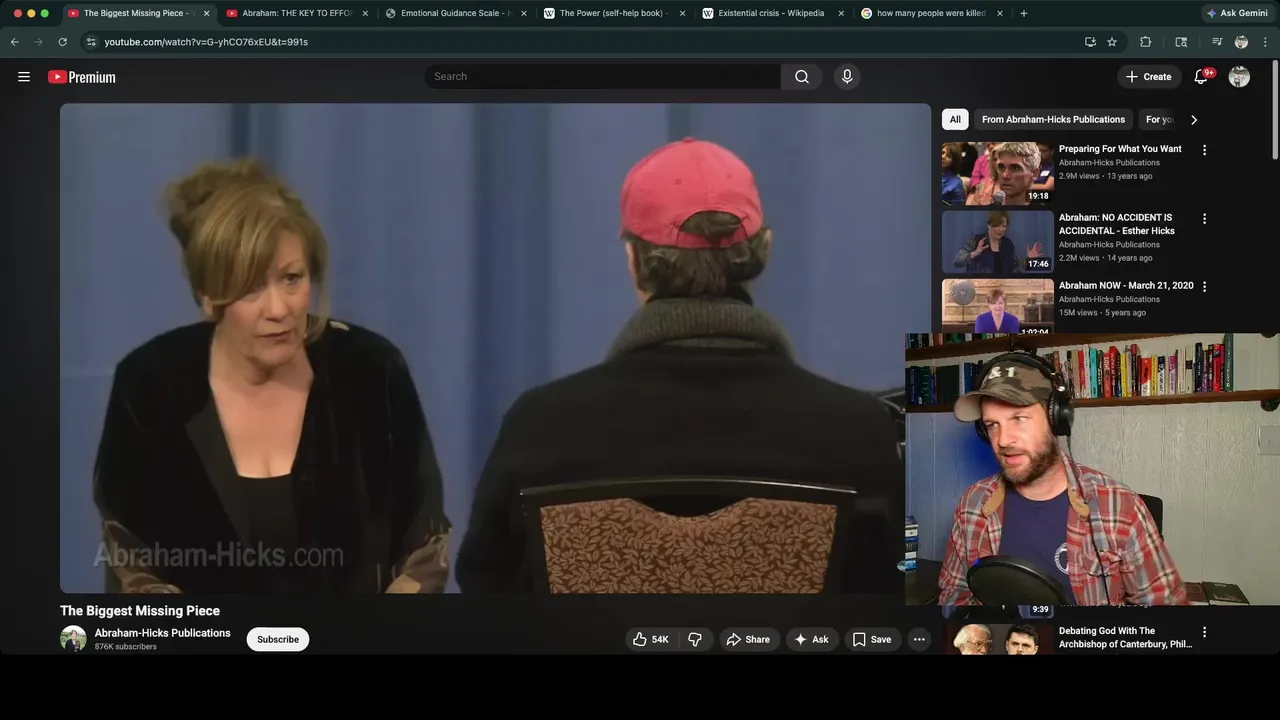Focus the YouTube search field

603,77
